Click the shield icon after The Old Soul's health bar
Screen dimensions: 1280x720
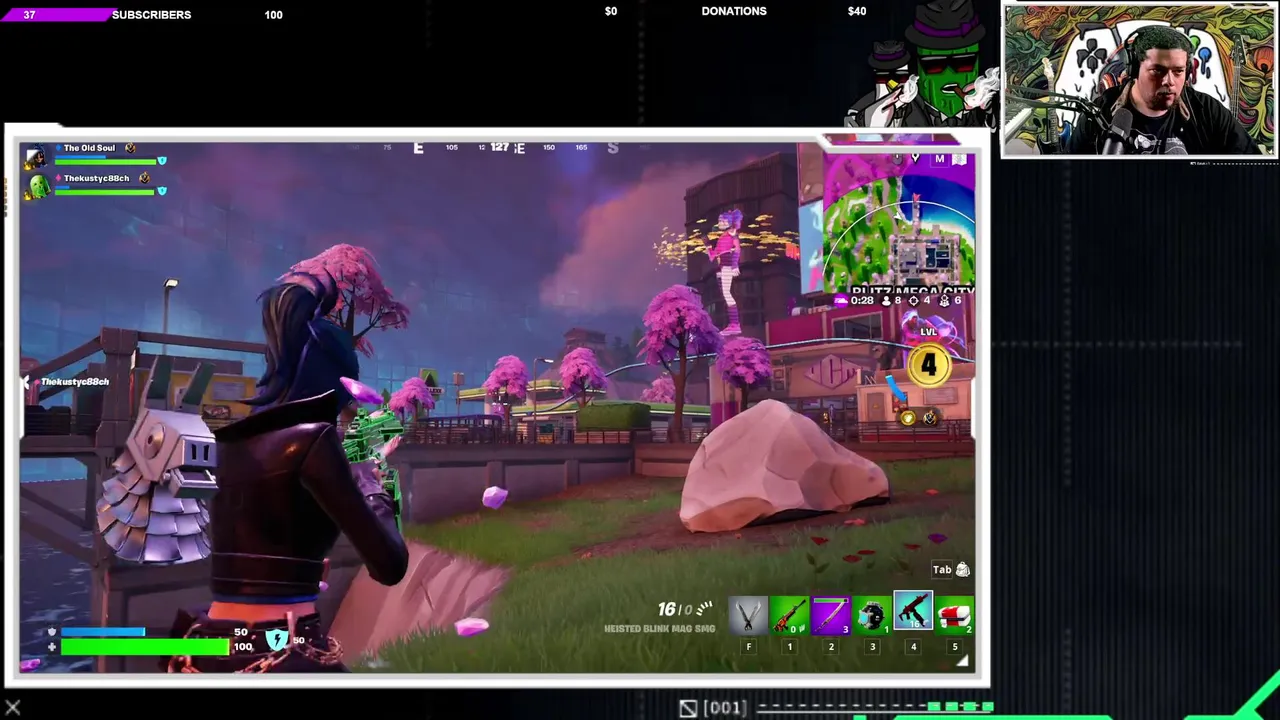click(162, 160)
